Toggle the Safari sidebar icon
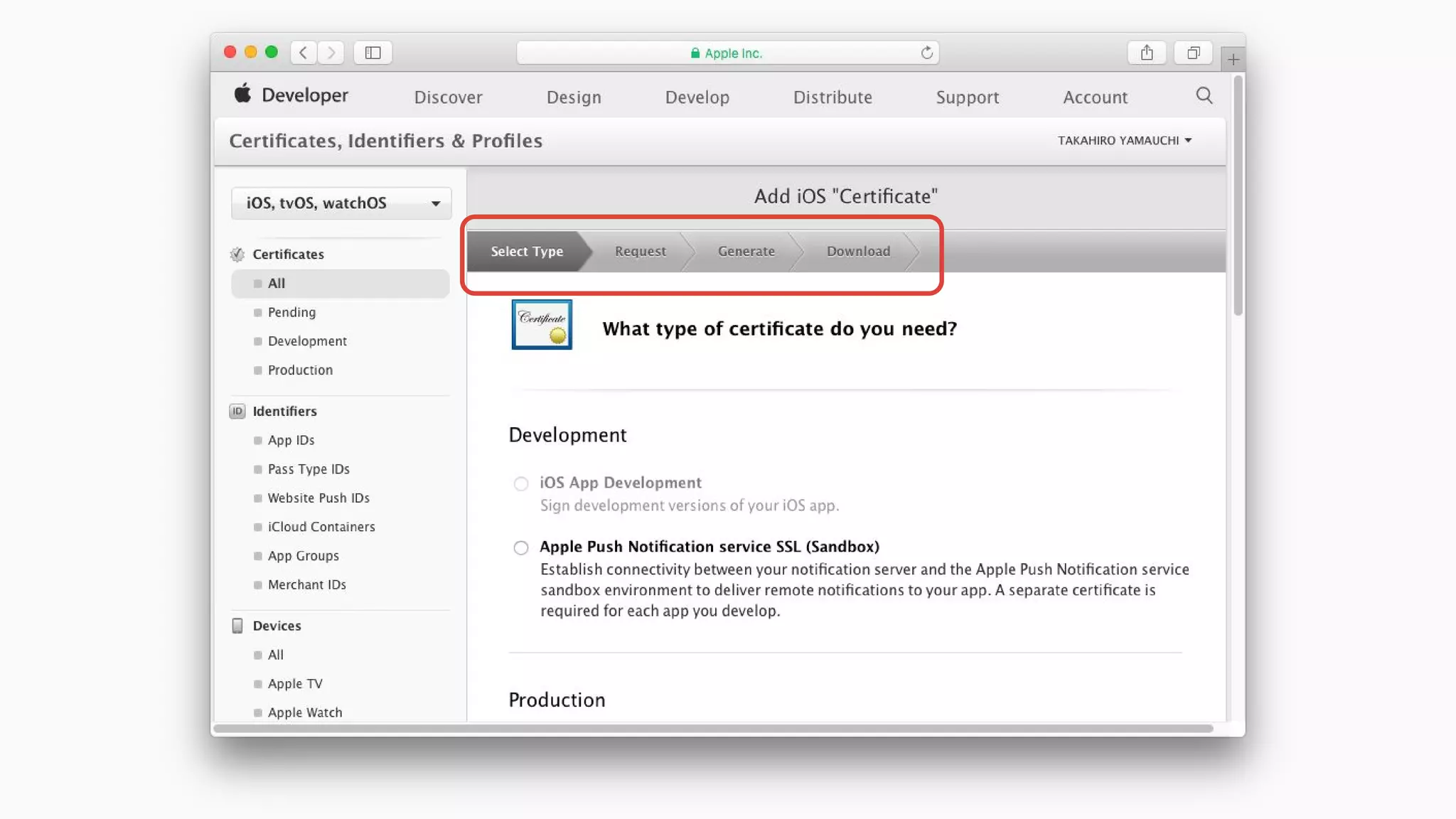 coord(373,53)
